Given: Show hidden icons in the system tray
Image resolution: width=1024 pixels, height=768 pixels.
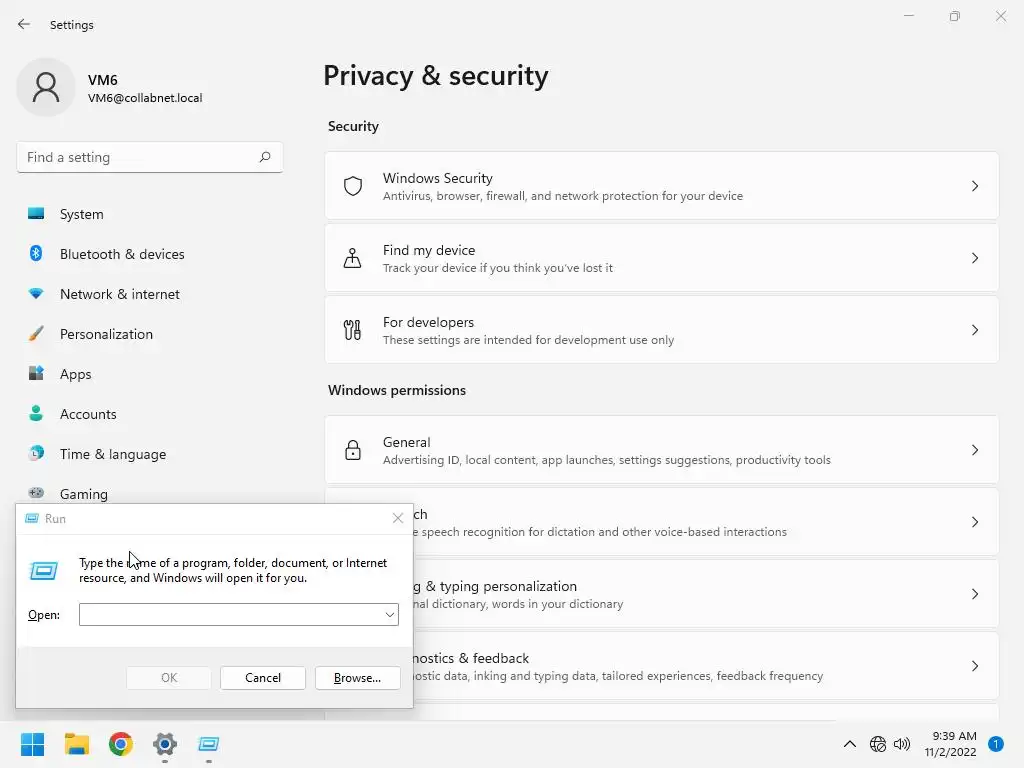Looking at the screenshot, I should pos(850,744).
